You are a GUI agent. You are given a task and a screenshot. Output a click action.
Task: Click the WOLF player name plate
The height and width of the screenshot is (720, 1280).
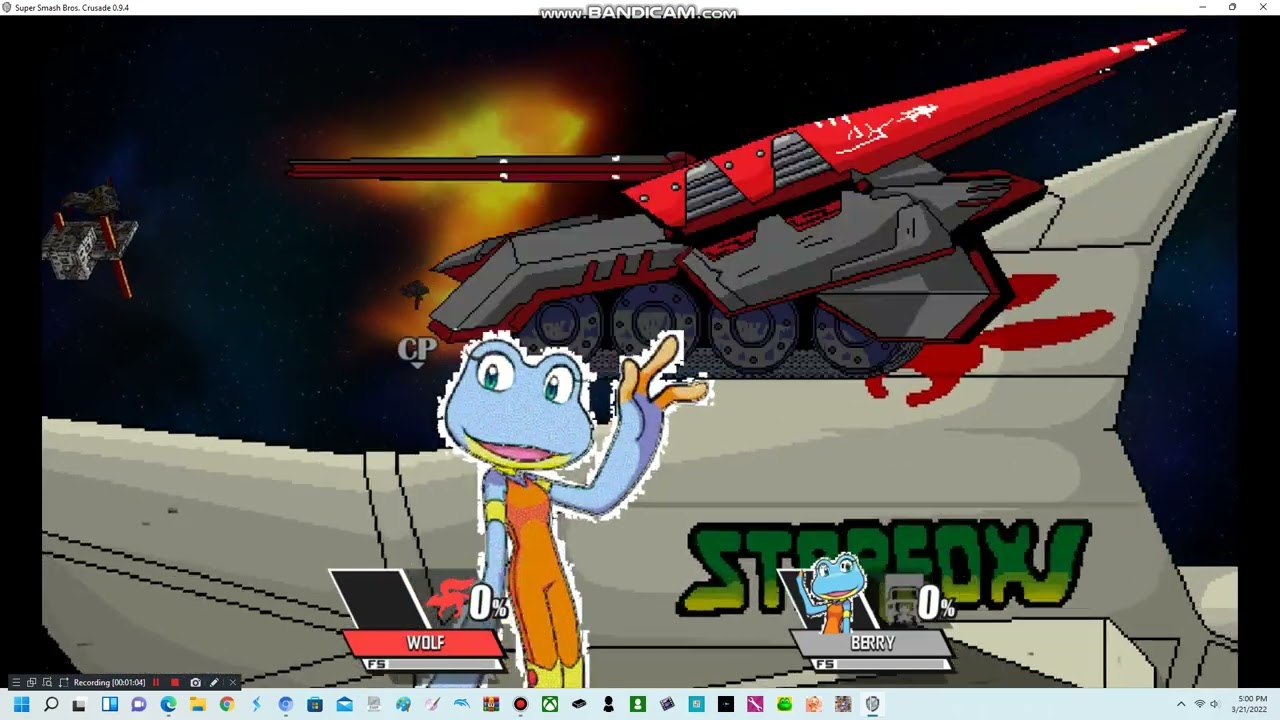coord(425,643)
